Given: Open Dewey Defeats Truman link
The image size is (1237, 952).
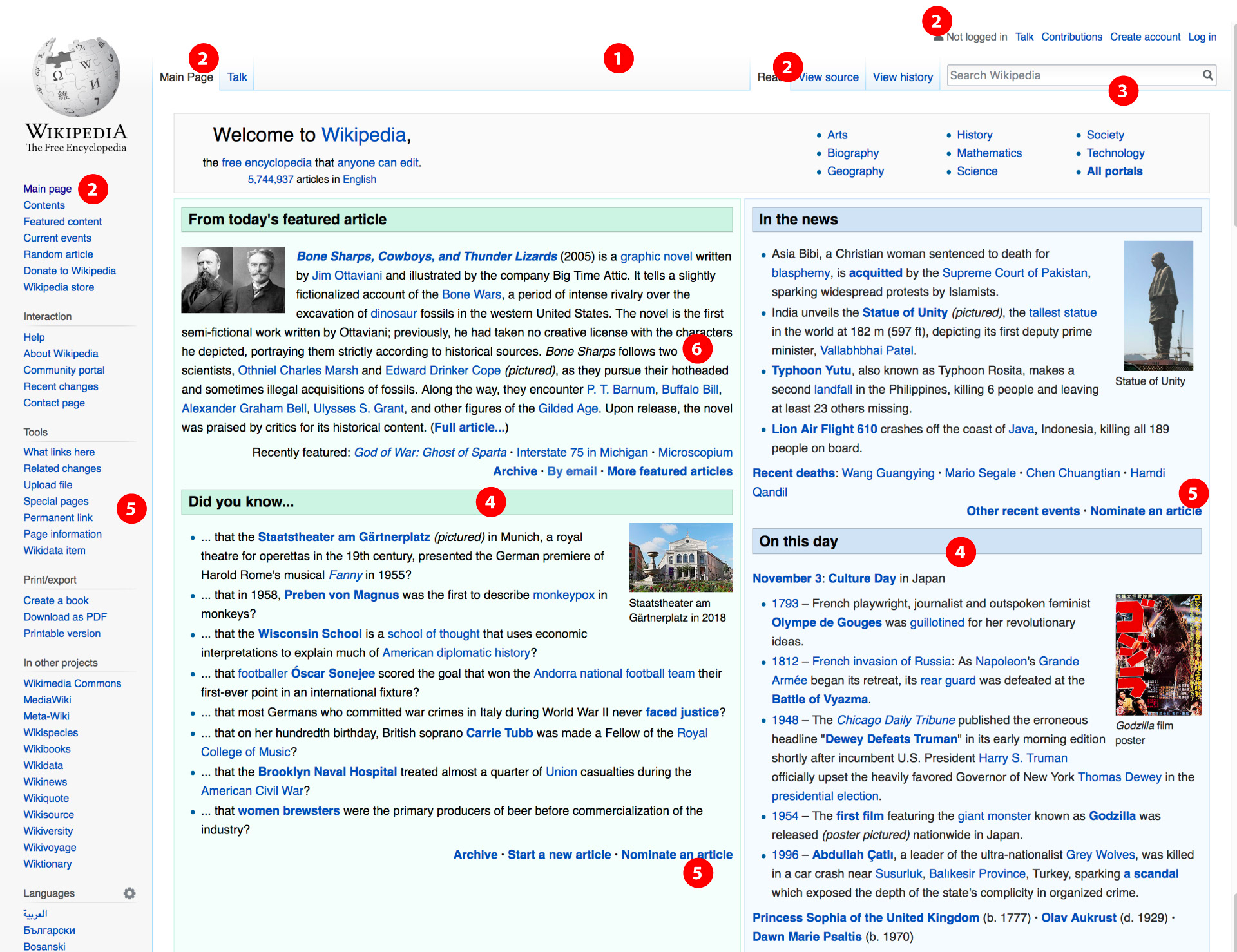Looking at the screenshot, I should pyautogui.click(x=891, y=739).
